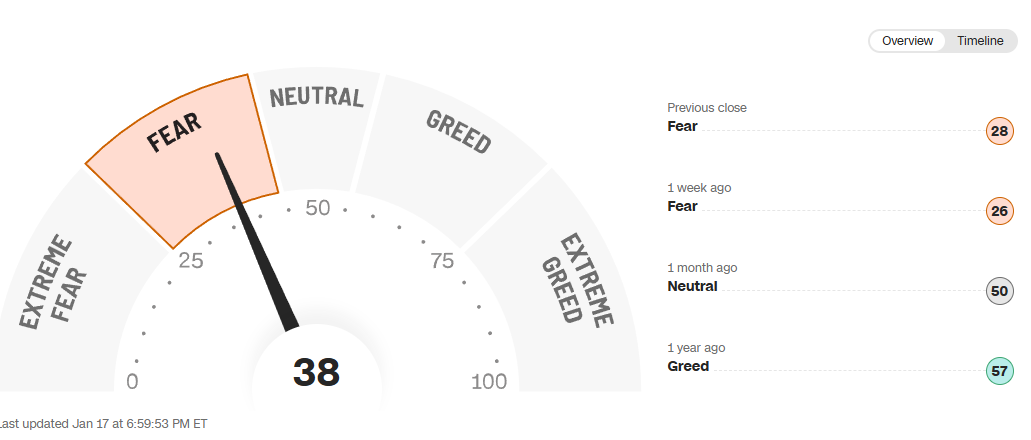Click the current index value 38
The height and width of the screenshot is (440, 1031).
316,373
